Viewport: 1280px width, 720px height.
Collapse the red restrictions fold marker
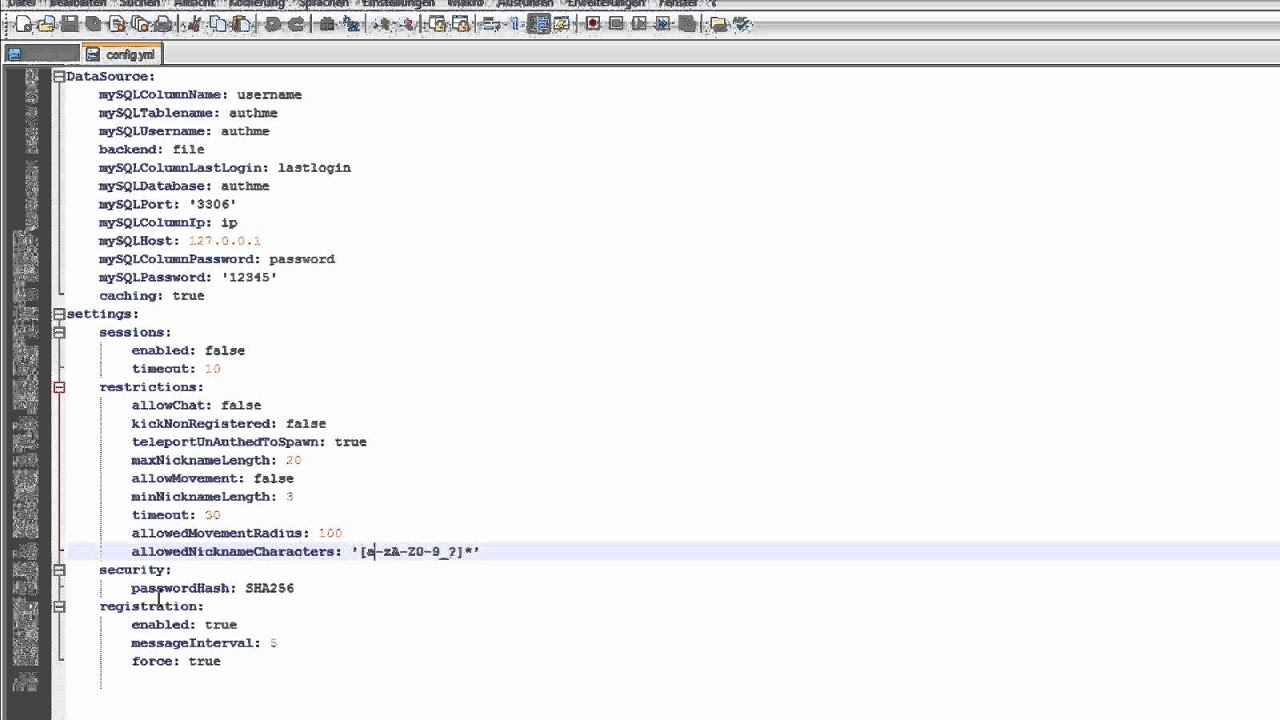click(59, 387)
